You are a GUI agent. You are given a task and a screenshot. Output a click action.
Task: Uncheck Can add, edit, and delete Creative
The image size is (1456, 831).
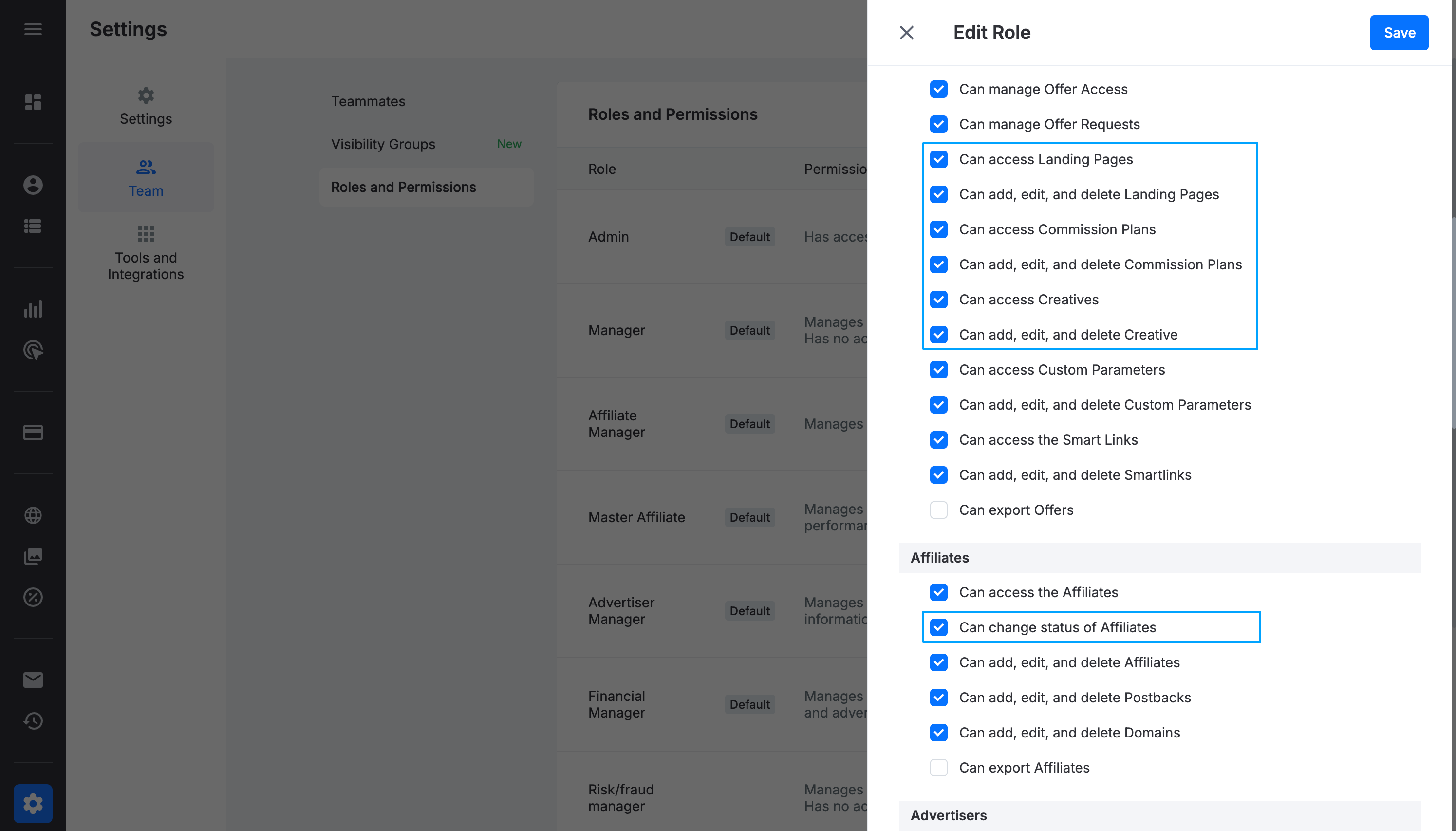click(x=938, y=335)
